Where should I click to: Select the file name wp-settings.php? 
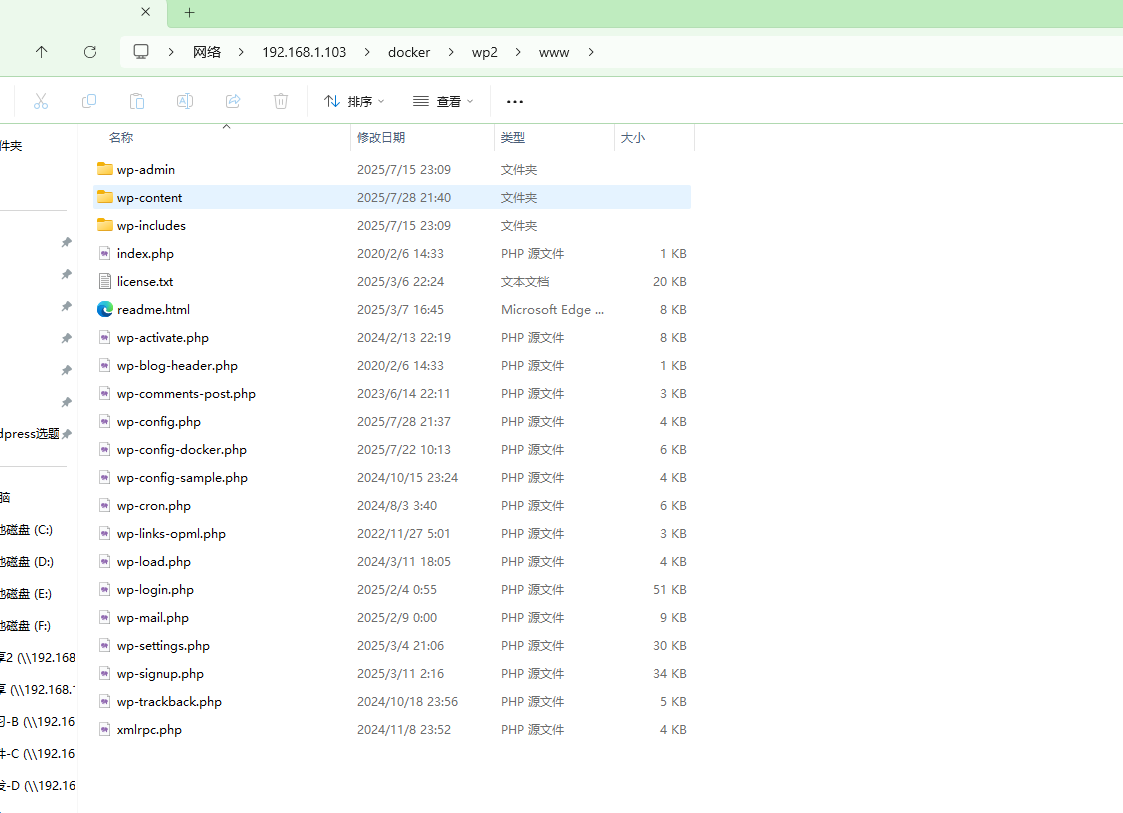(x=163, y=645)
